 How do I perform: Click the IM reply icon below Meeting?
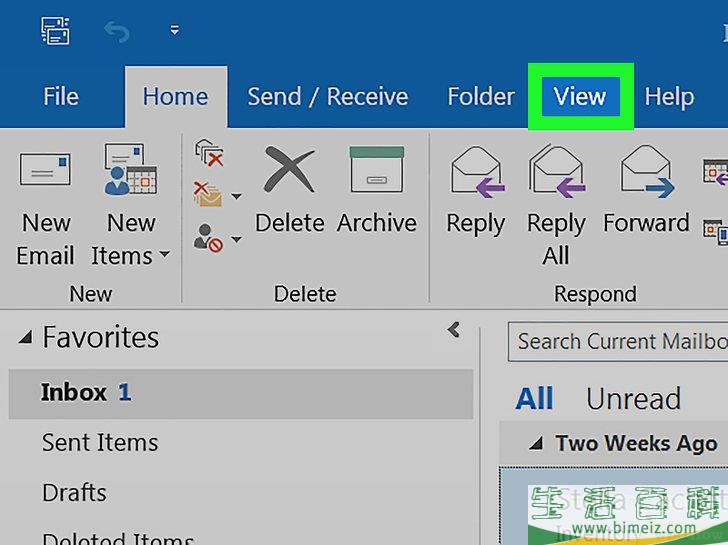715,231
